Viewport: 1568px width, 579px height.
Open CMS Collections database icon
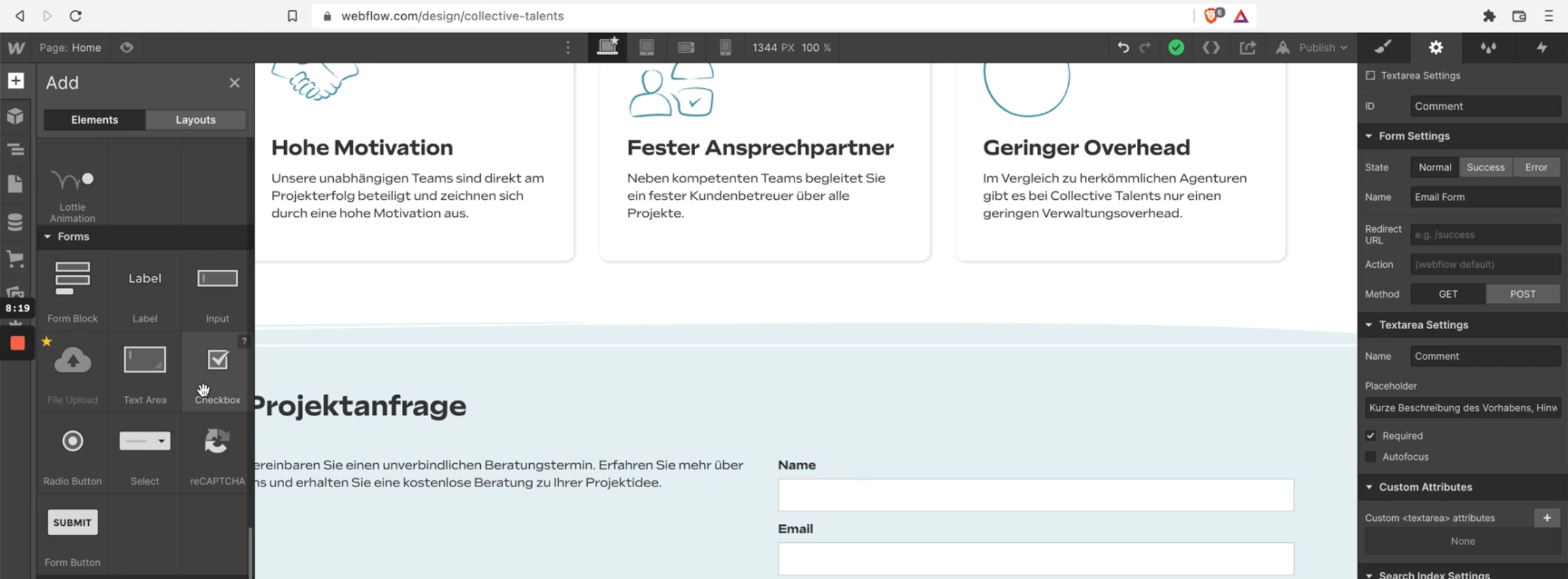click(15, 221)
